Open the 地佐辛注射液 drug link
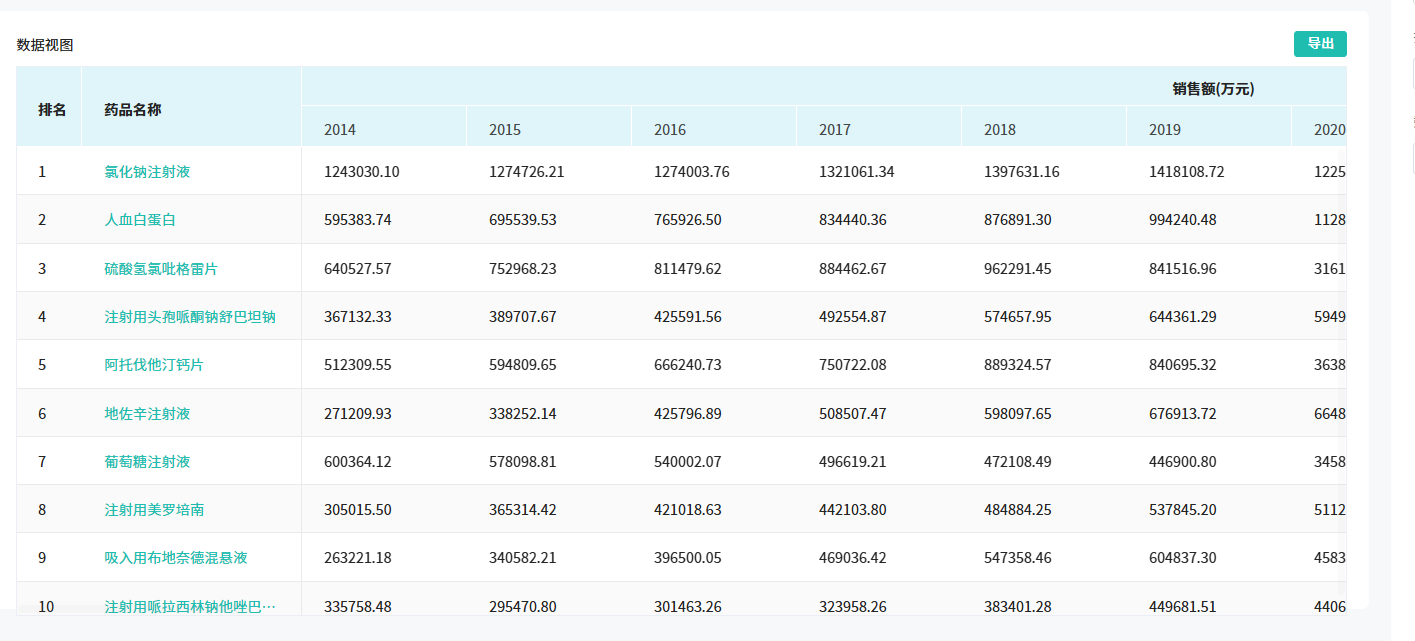 point(147,414)
